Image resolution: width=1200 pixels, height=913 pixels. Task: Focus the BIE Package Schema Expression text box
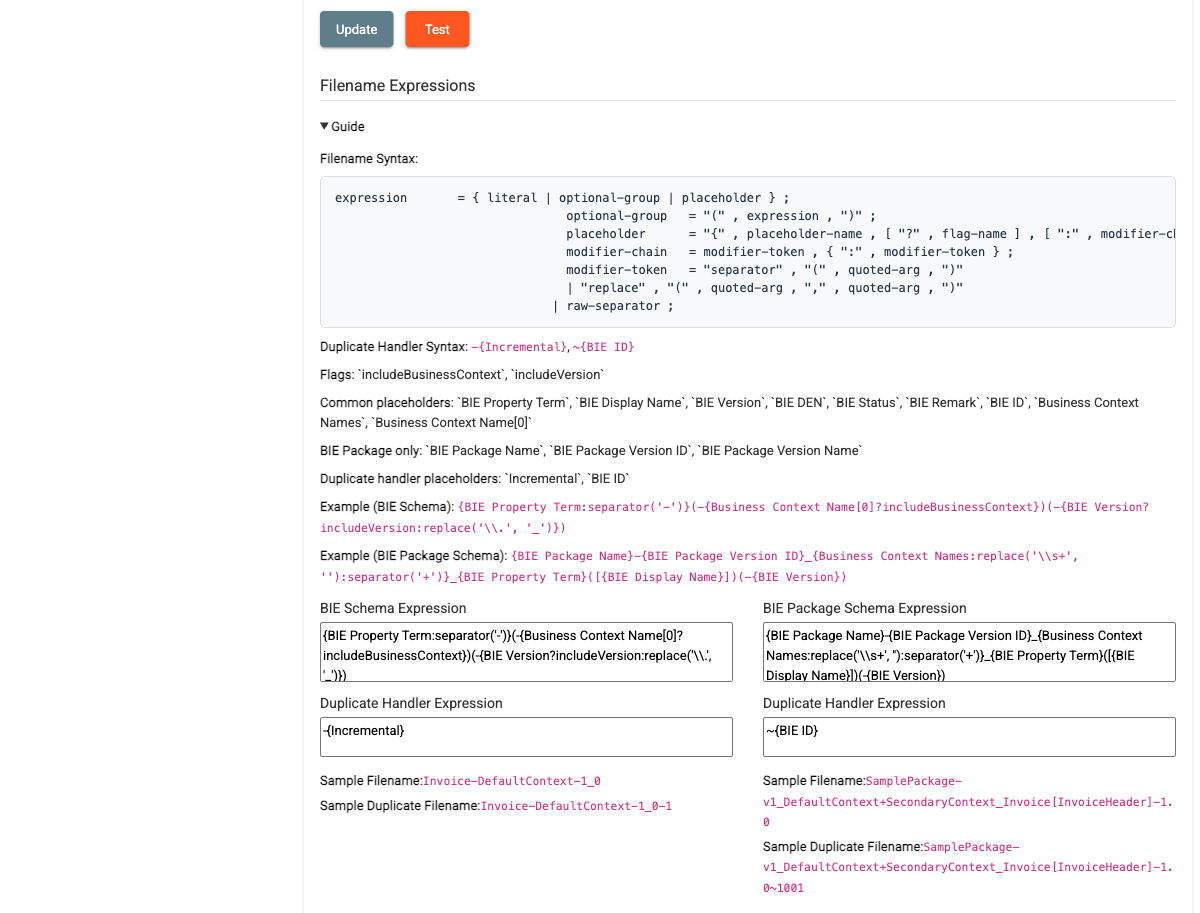(x=969, y=652)
